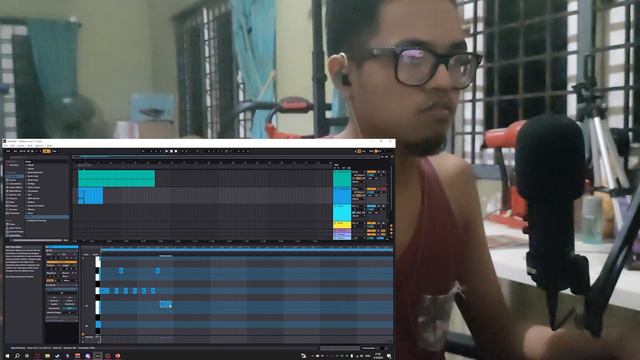The height and width of the screenshot is (360, 640).
Task: Open the Create menu
Action: [x=20, y=145]
